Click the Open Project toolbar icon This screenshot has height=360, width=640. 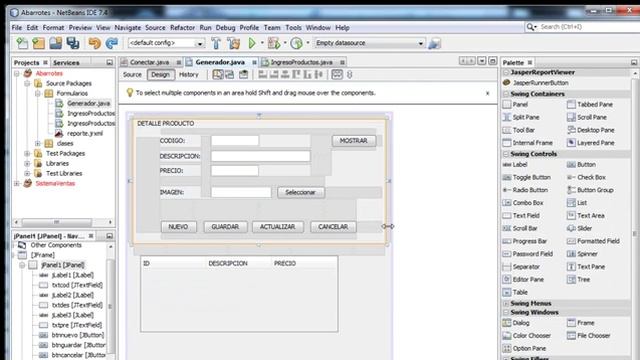click(x=56, y=43)
